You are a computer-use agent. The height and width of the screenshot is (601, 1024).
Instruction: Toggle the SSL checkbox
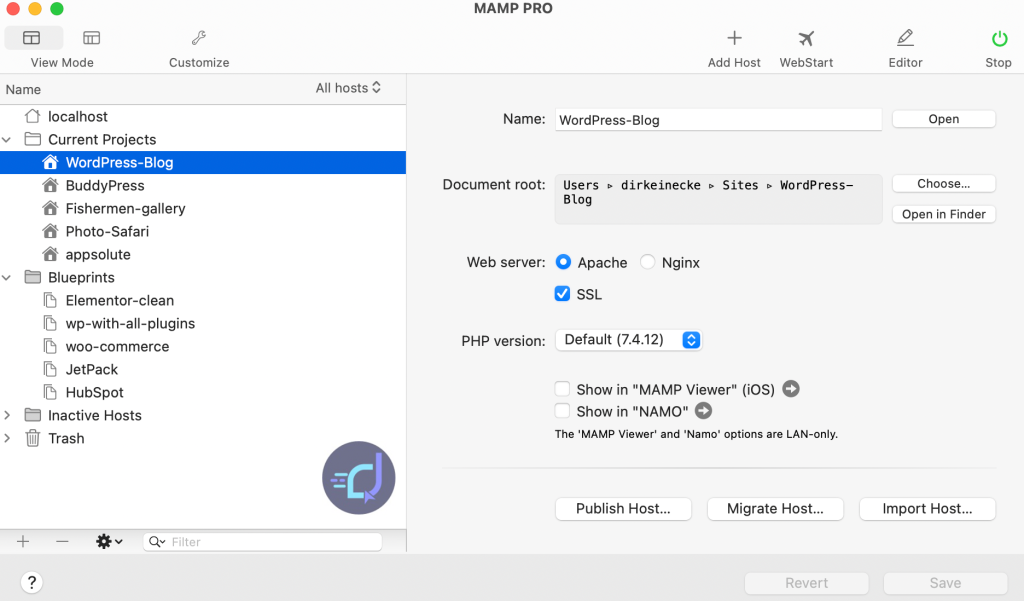pyautogui.click(x=562, y=294)
